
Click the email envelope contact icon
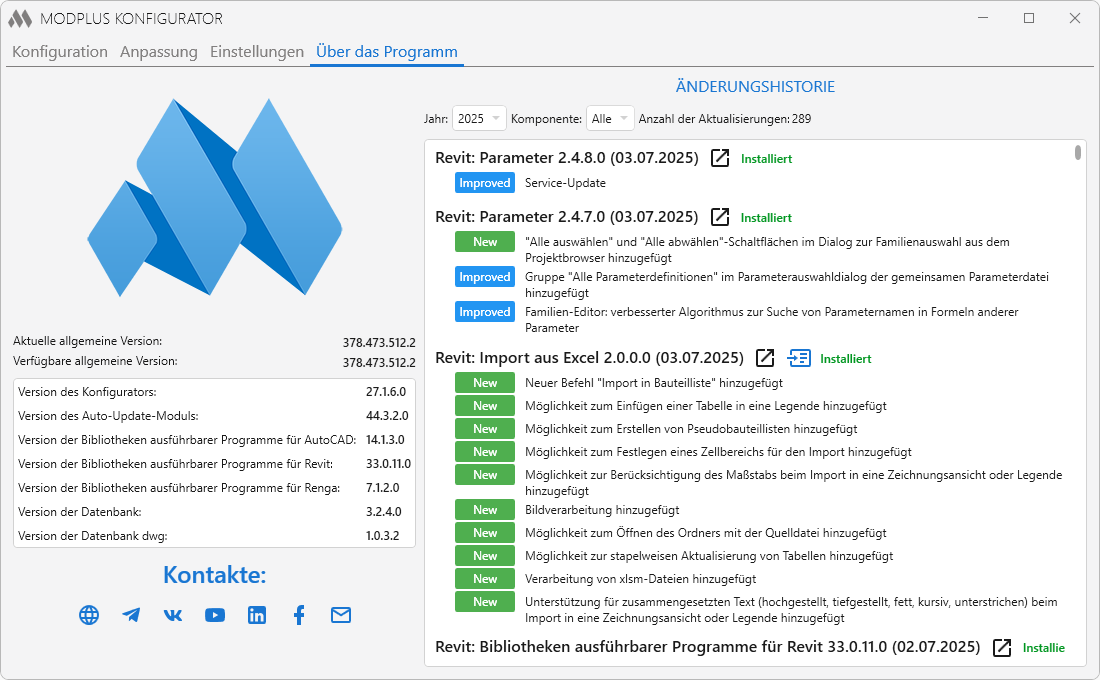341,615
